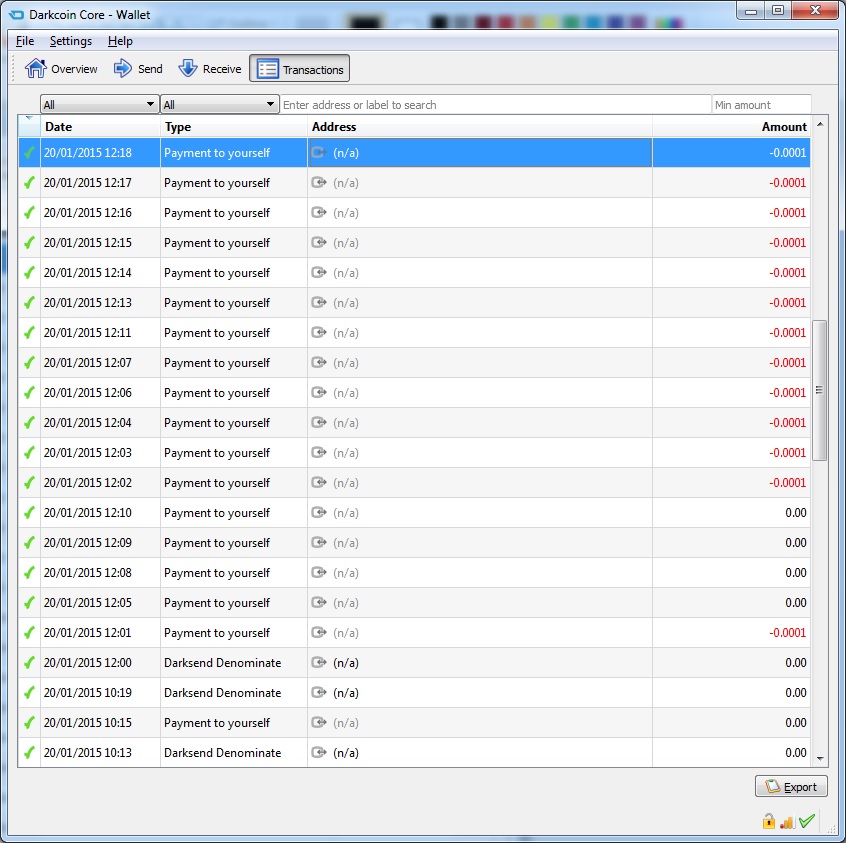Open the Receive page
This screenshot has width=846, height=843.
click(x=209, y=69)
